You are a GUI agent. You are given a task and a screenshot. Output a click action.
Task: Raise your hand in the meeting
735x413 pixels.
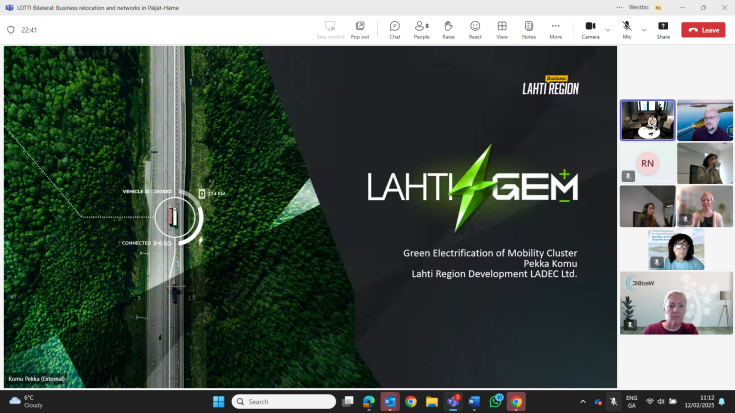pos(449,30)
